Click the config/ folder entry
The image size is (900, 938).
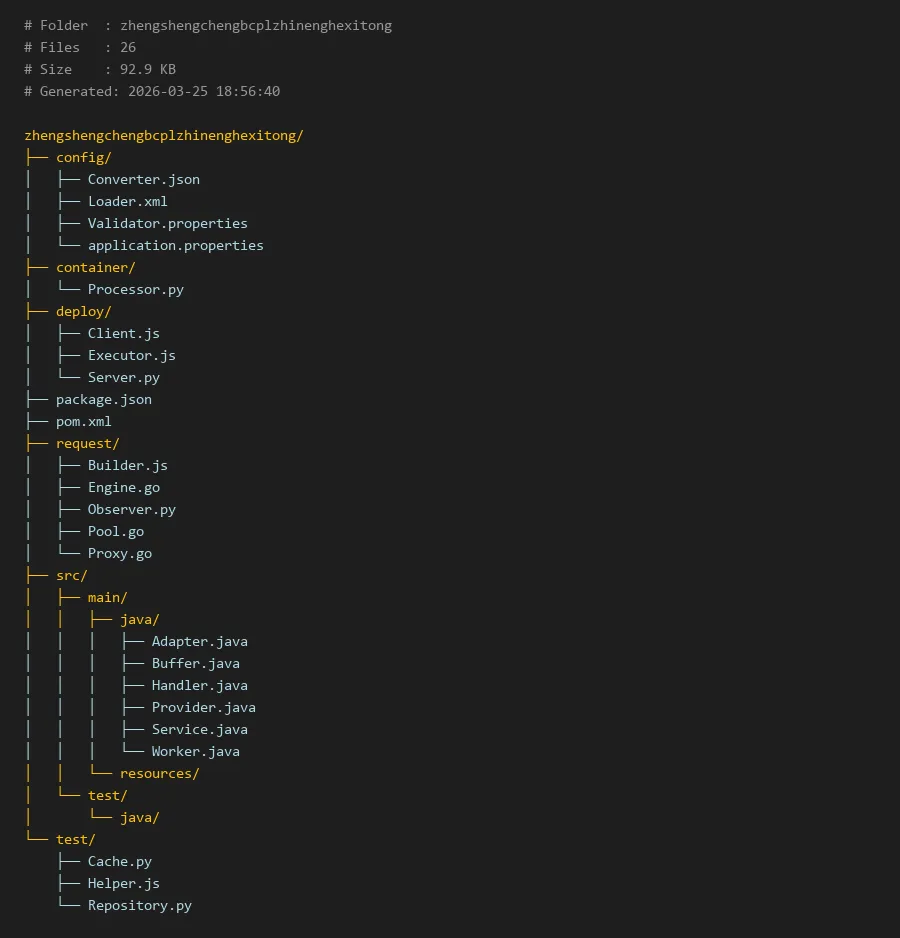tap(83, 157)
